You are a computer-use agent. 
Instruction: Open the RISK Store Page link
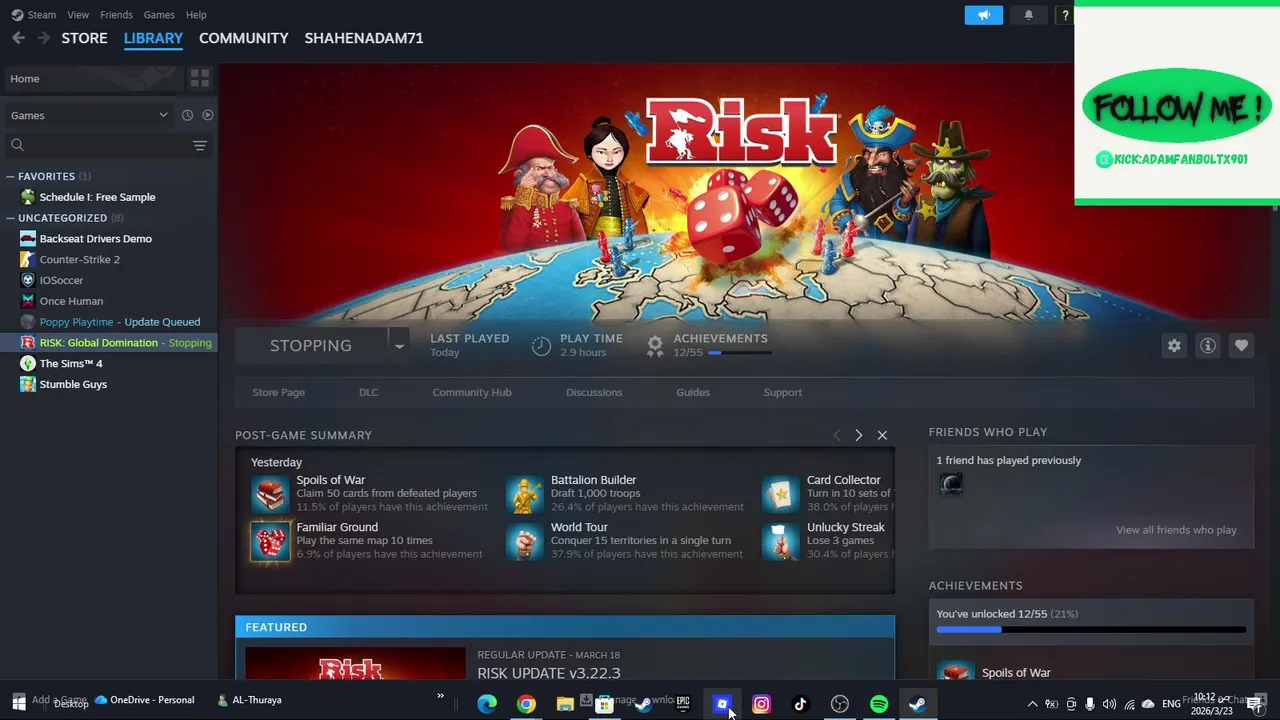point(278,392)
